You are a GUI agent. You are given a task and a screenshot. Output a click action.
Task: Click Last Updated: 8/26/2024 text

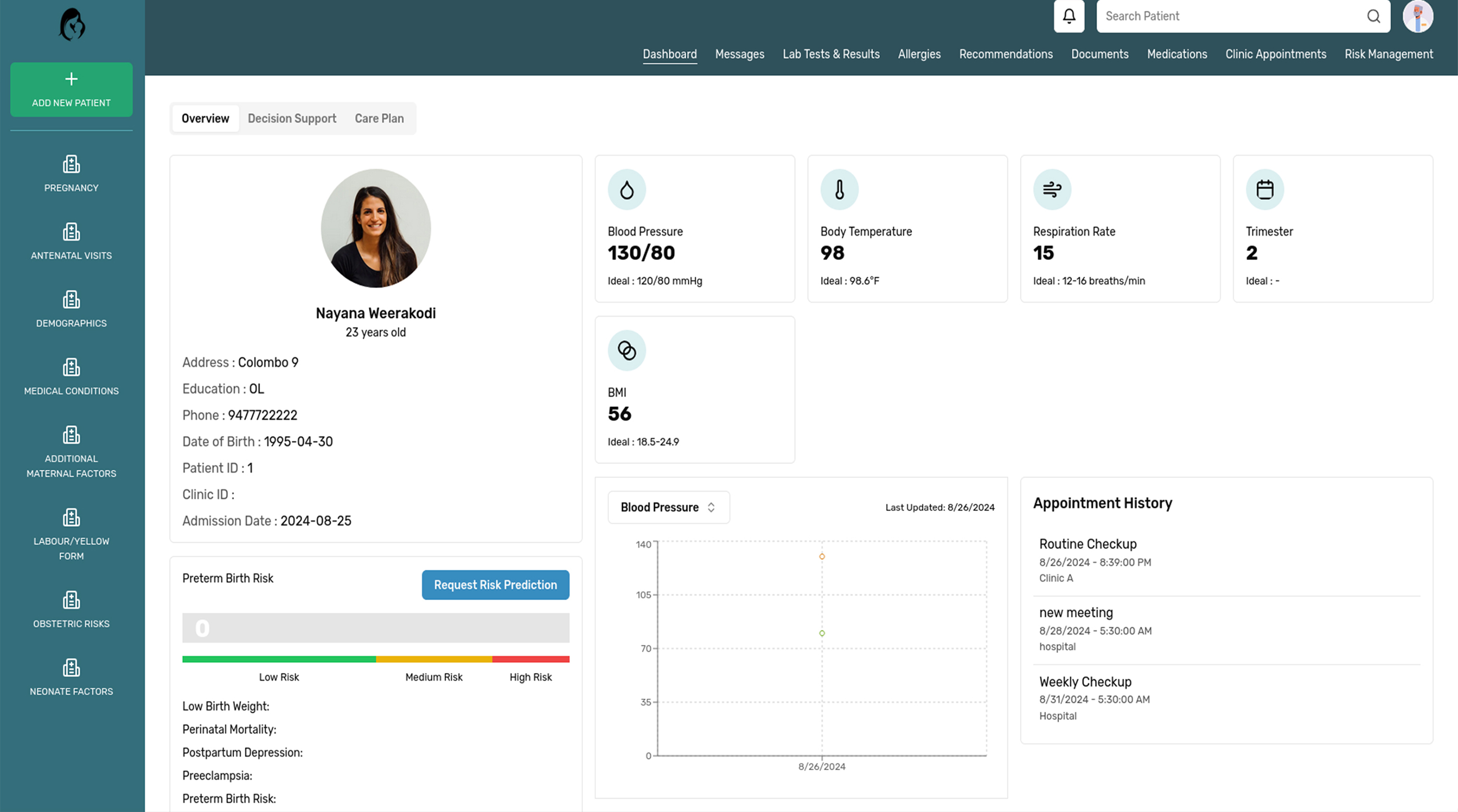coord(940,508)
